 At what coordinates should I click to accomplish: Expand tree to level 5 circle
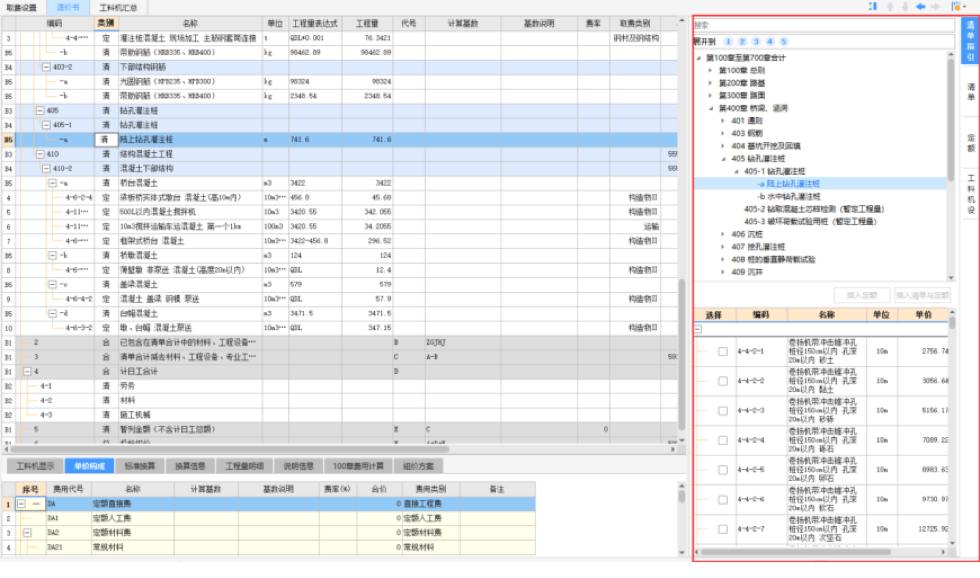click(785, 42)
